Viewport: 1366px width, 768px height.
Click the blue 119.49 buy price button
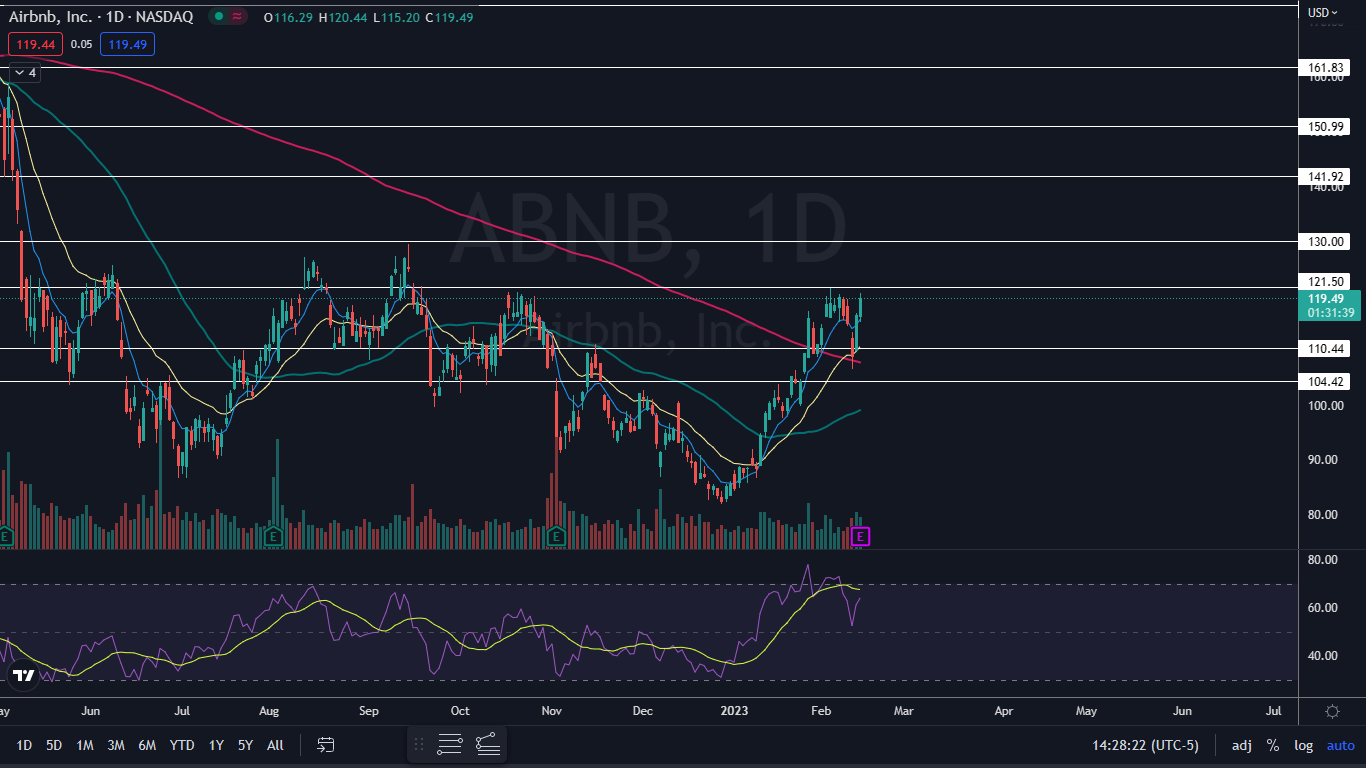pyautogui.click(x=127, y=44)
